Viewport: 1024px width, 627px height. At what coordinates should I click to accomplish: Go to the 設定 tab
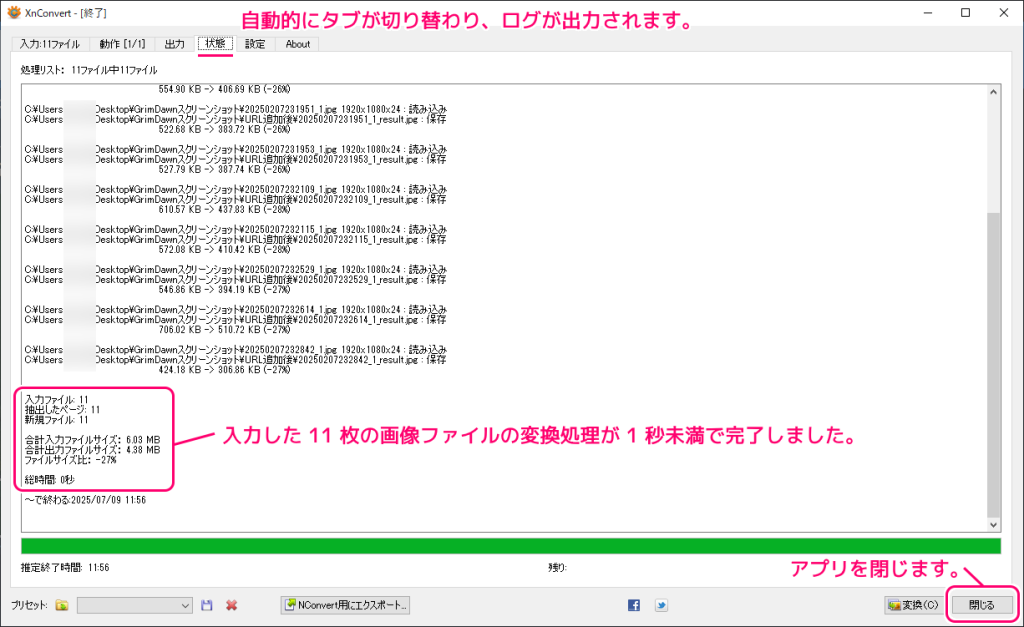pos(255,44)
